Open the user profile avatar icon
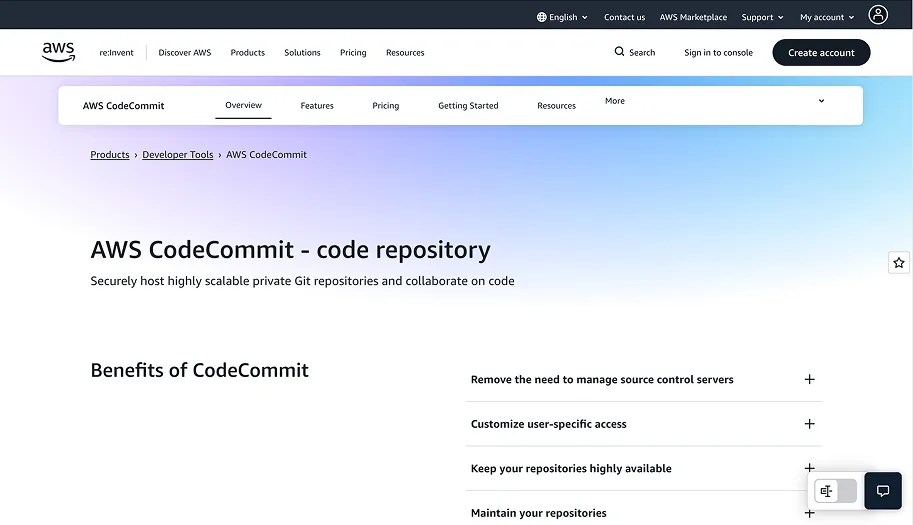The image size is (913, 525). 877,15
